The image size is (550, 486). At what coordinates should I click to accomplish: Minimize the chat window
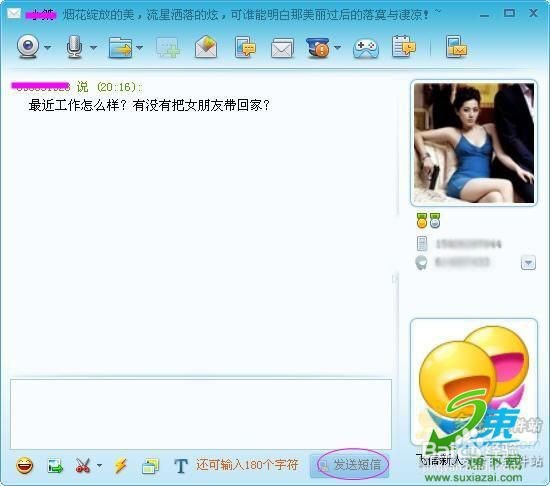(484, 15)
